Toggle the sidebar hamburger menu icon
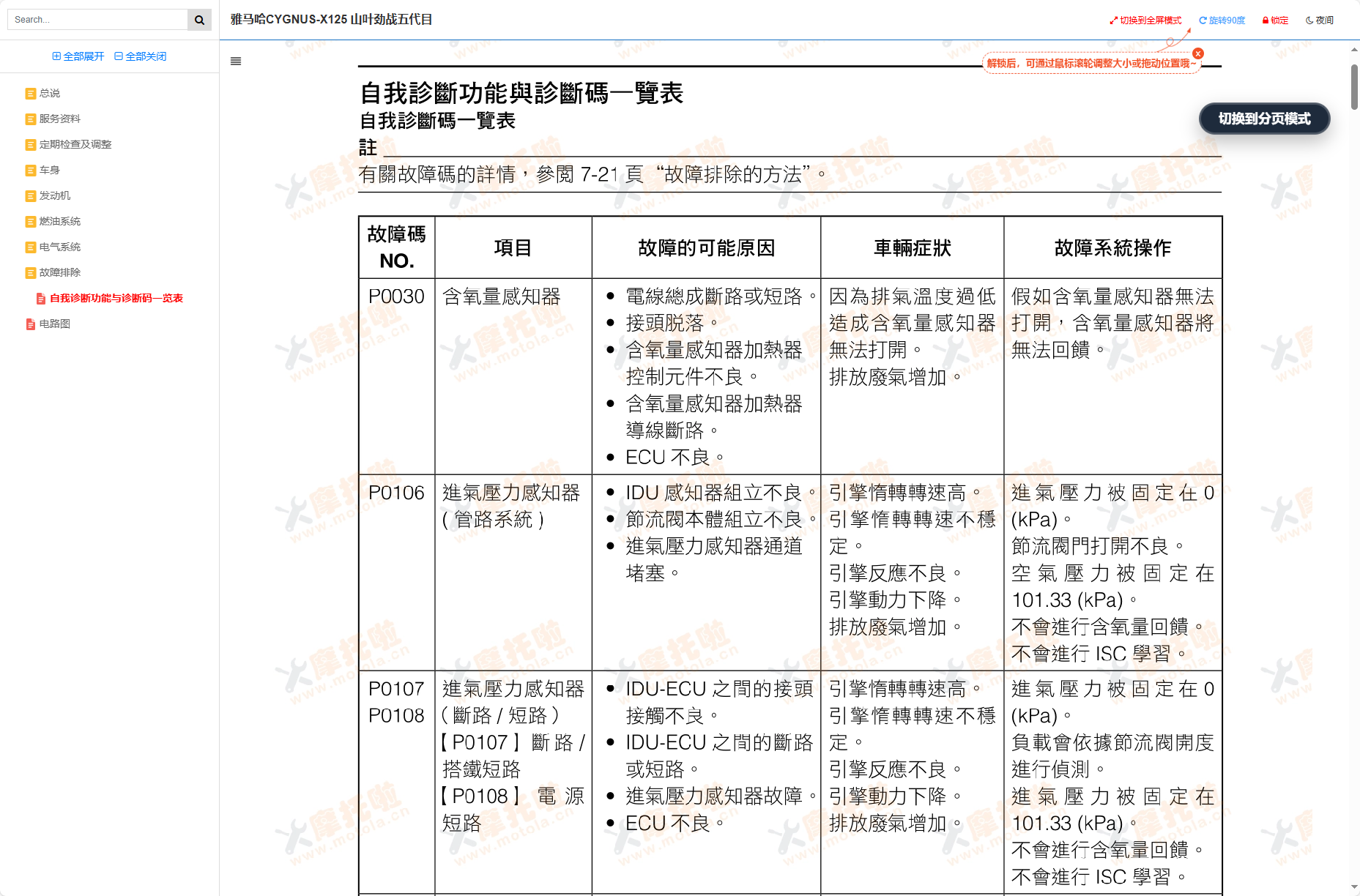1360x896 pixels. [x=236, y=61]
